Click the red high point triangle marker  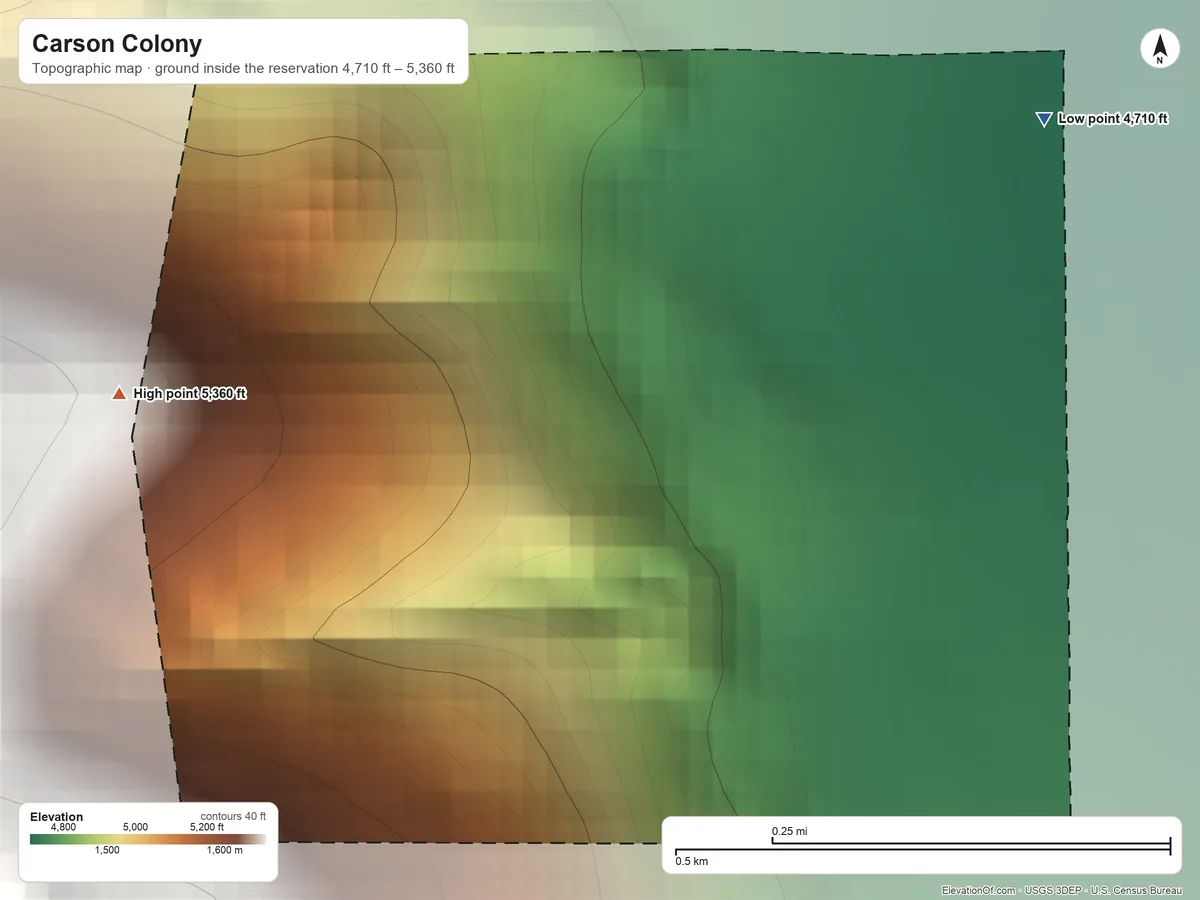pyautogui.click(x=119, y=394)
